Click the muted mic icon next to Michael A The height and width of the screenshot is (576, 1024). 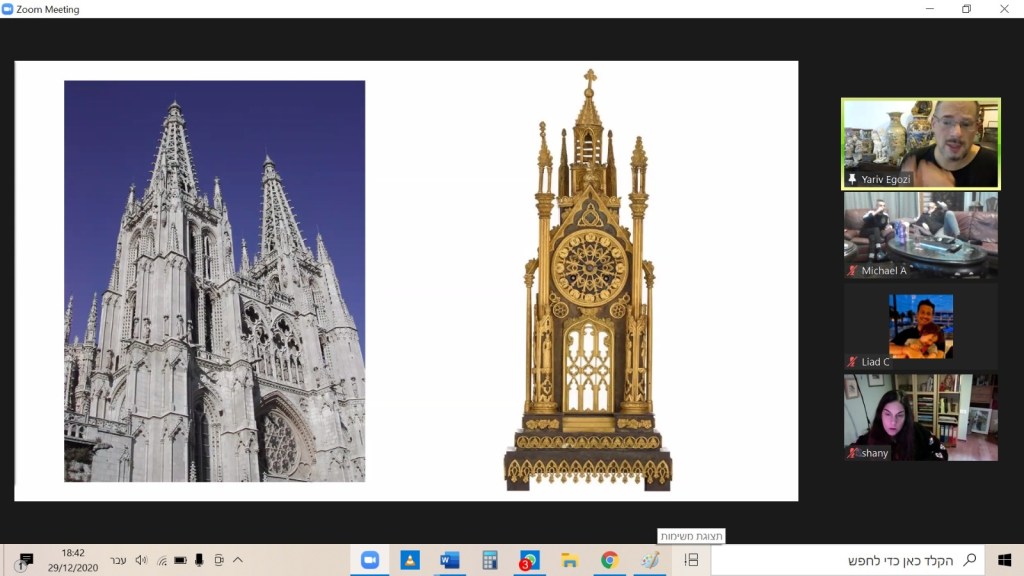point(853,271)
